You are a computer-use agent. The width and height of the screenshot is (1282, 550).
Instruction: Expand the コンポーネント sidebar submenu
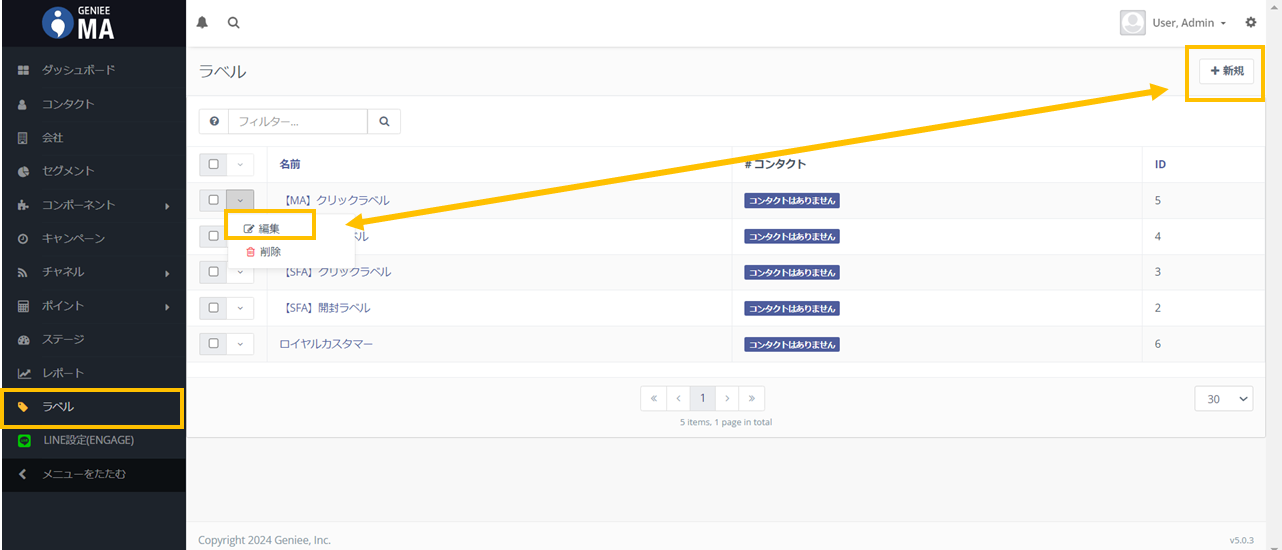pyautogui.click(x=93, y=205)
